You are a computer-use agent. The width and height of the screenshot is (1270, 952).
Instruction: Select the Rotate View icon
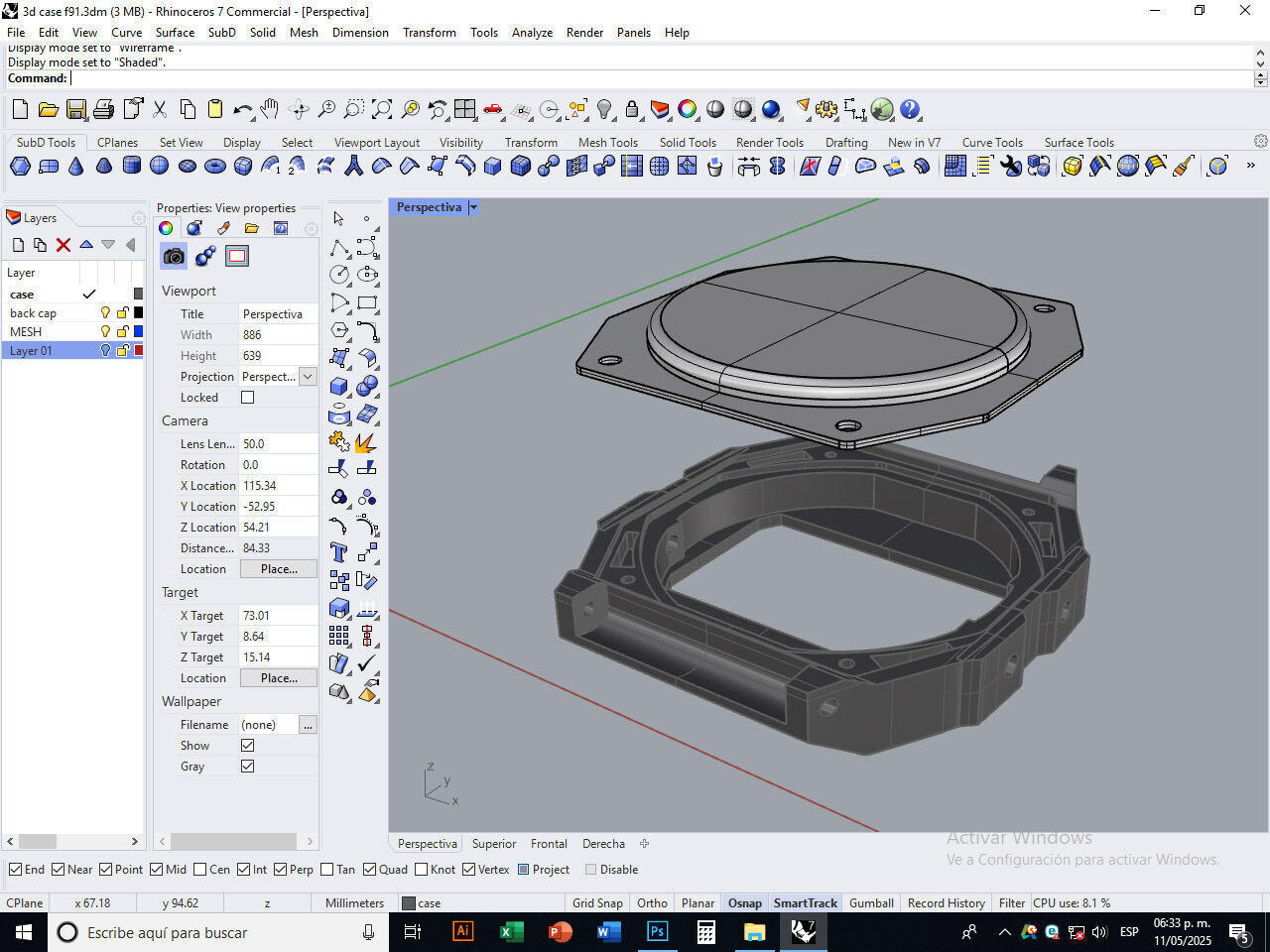point(298,109)
